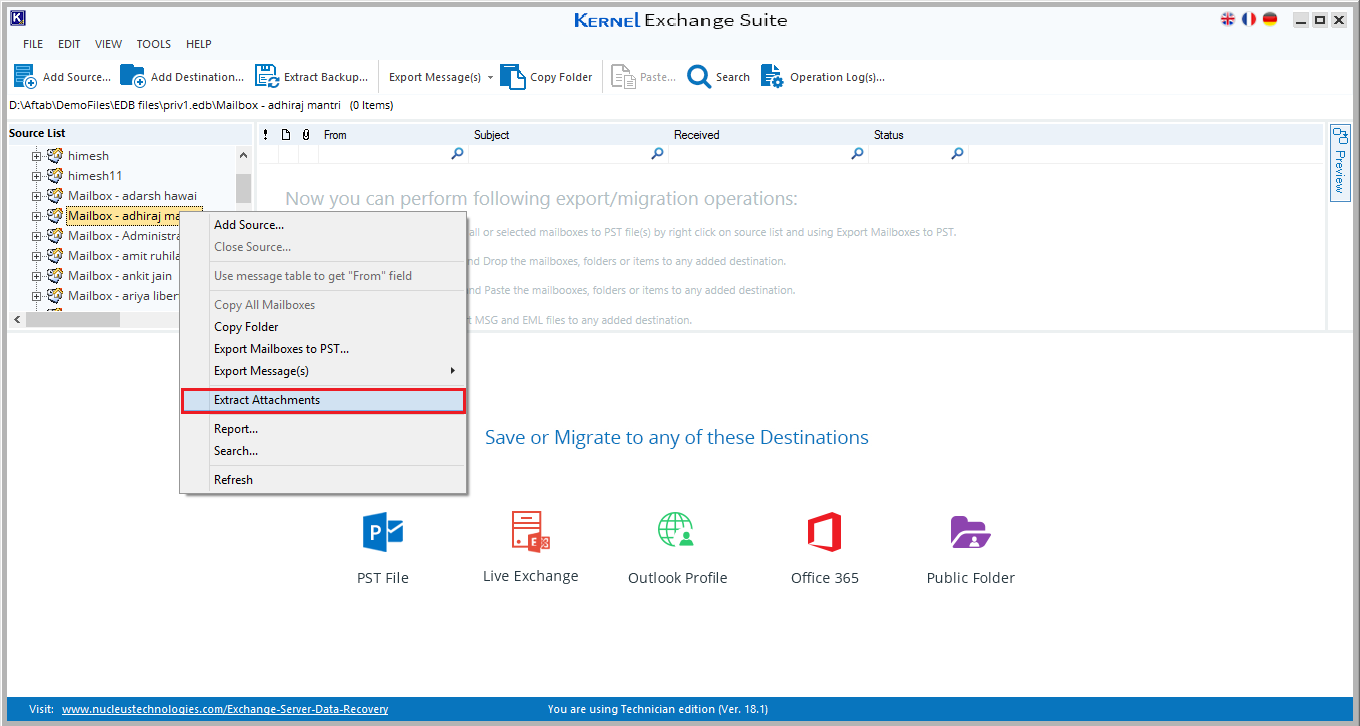Click the Extract Backup toolbar icon
The height and width of the screenshot is (726, 1360).
[267, 76]
